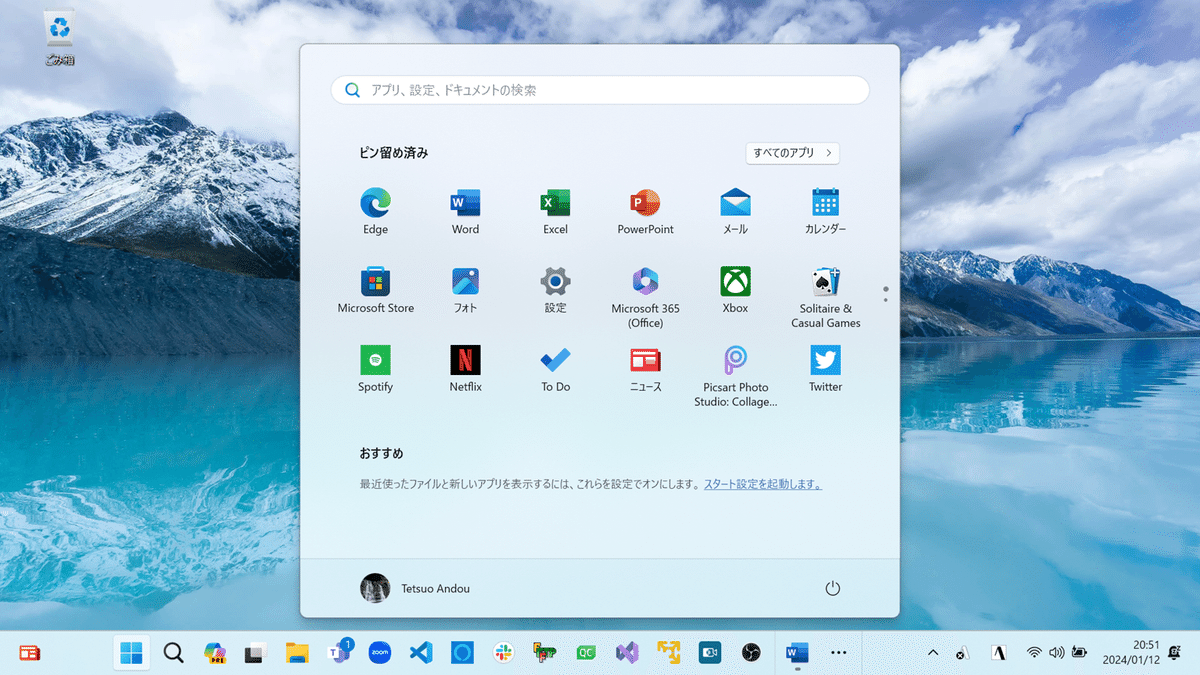The height and width of the screenshot is (675, 1200).
Task: Open taskbar Search magnifier
Action: [173, 653]
